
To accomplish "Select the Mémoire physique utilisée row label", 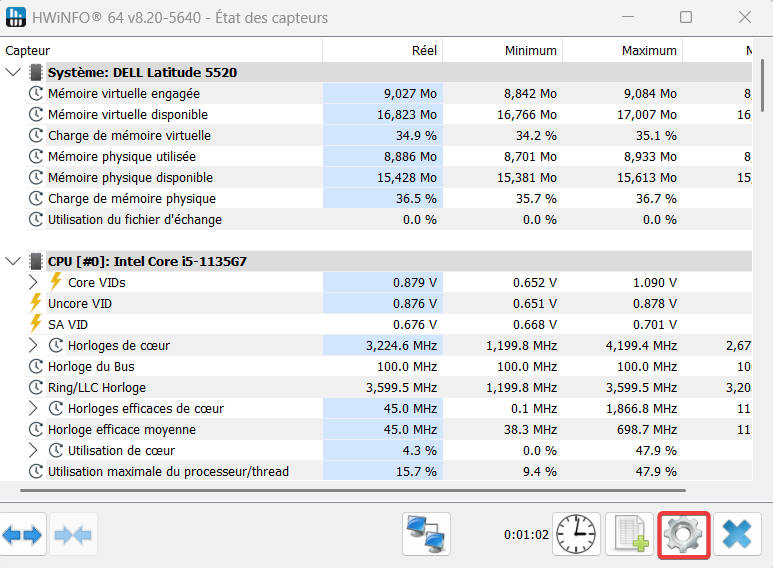I will [122, 157].
